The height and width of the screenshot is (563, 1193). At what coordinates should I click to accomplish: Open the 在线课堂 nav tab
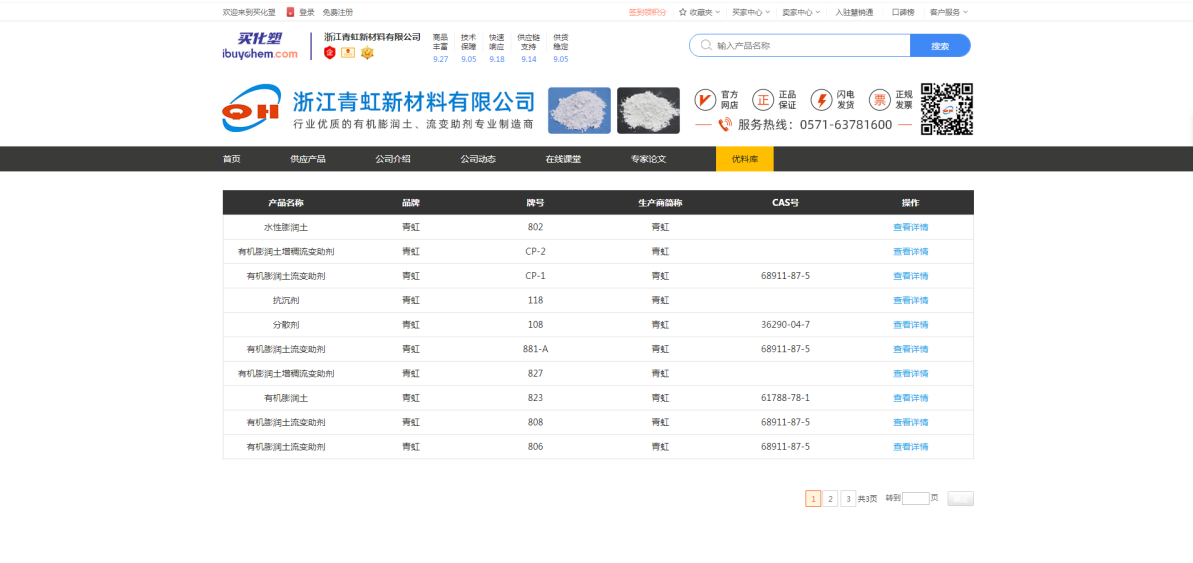click(563, 159)
